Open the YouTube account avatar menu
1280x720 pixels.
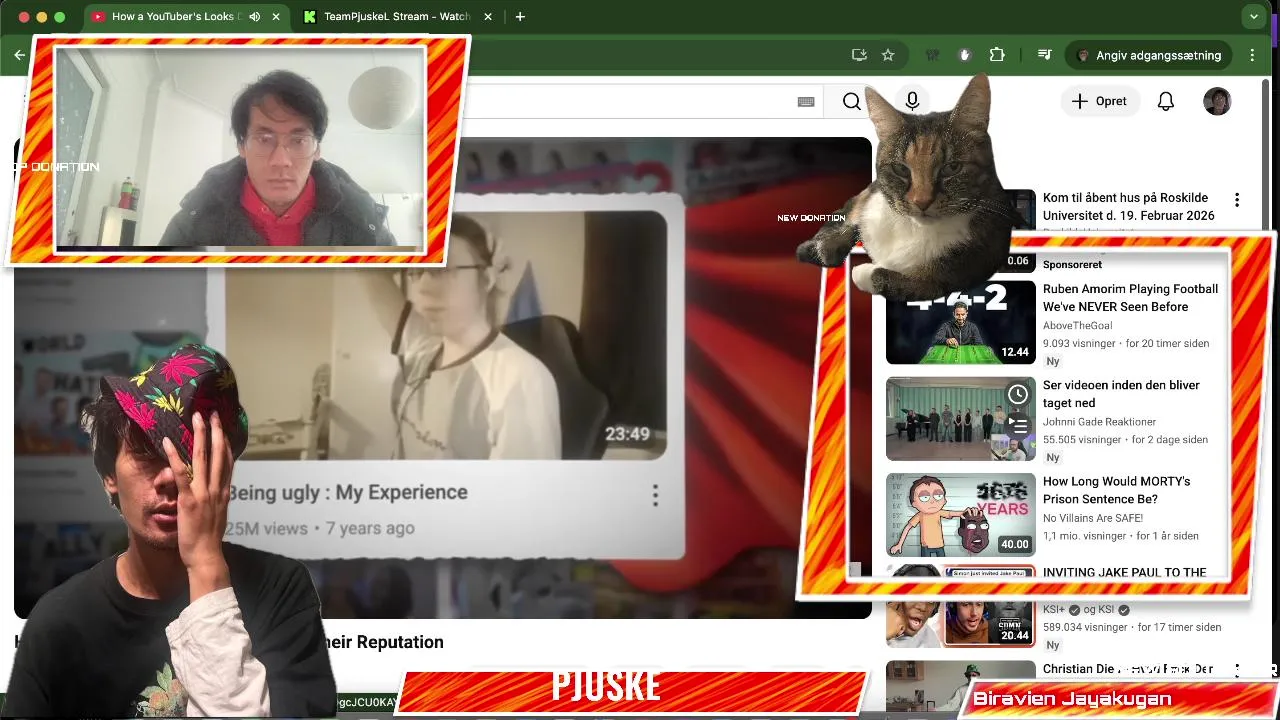click(1217, 101)
